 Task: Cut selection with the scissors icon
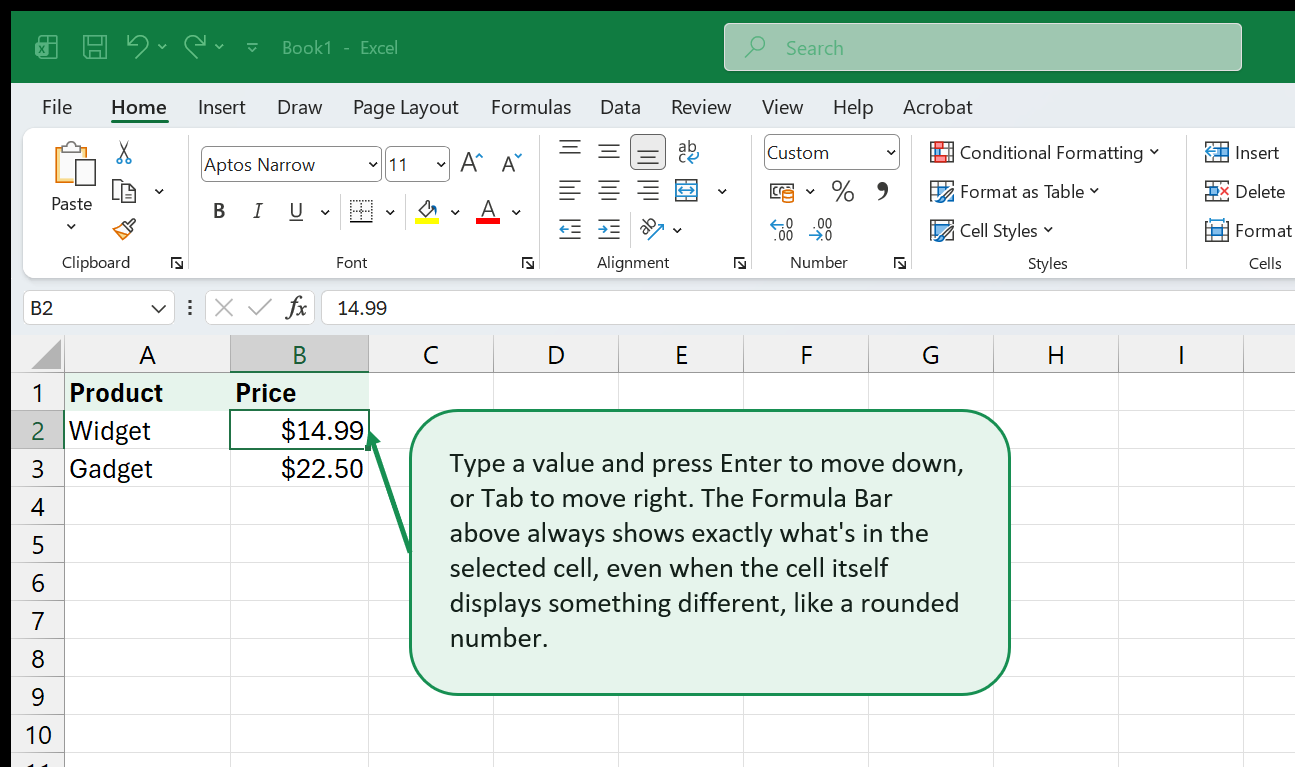point(124,153)
